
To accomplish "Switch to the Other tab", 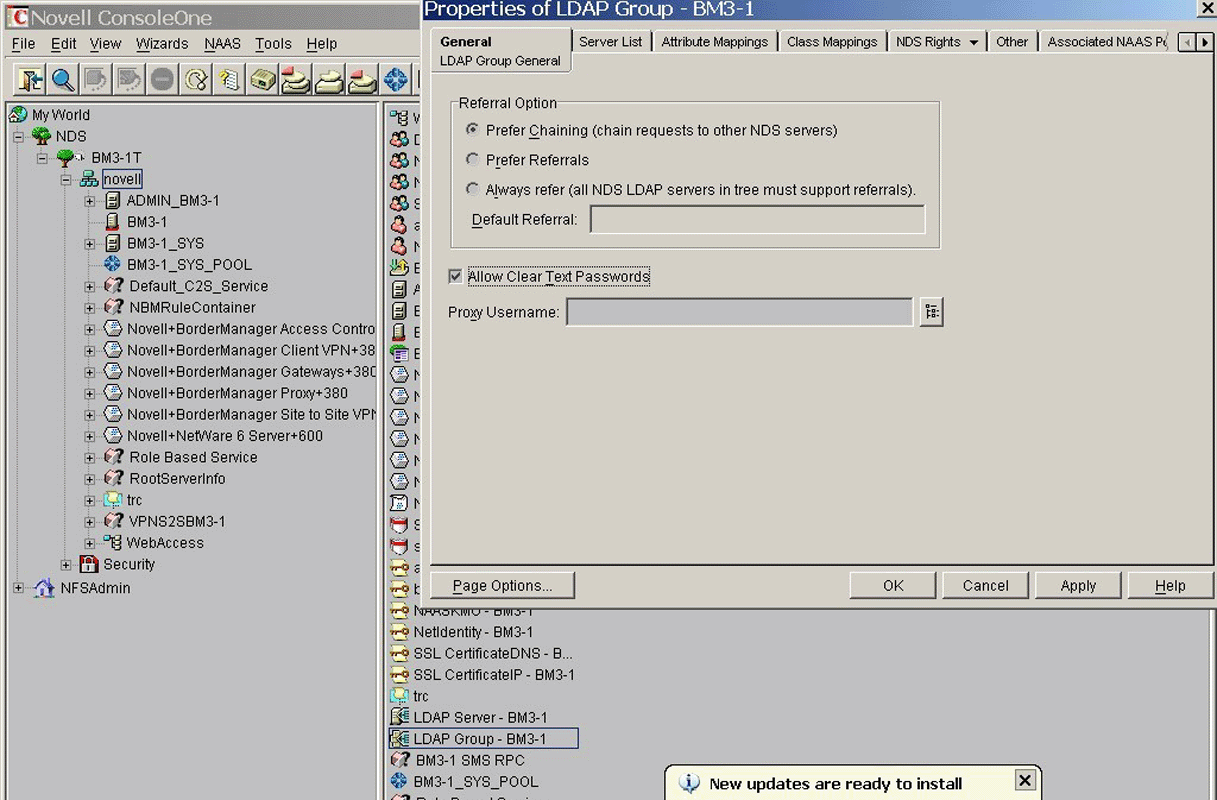I will click(x=1012, y=41).
